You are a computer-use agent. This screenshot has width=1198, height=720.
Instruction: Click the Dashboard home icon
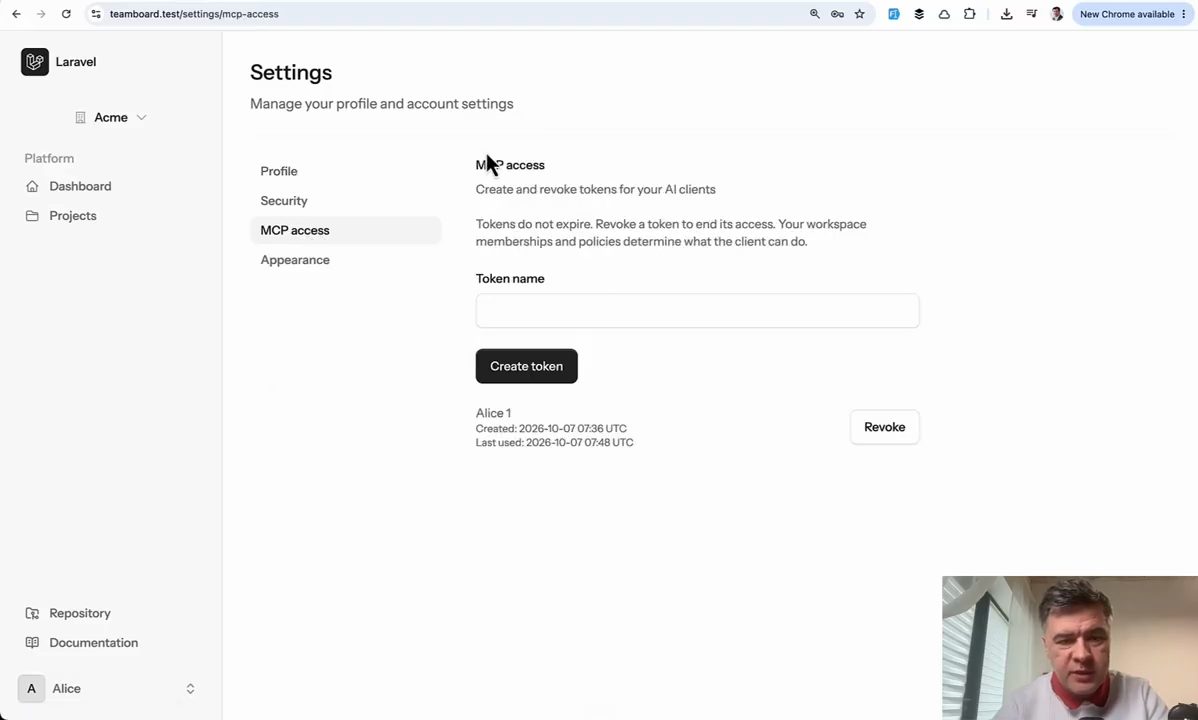(32, 186)
